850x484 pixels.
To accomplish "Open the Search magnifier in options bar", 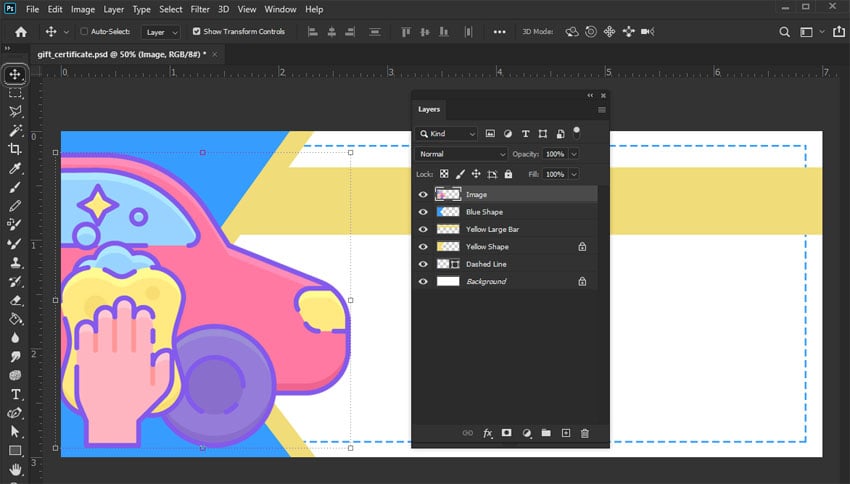I will coord(784,32).
